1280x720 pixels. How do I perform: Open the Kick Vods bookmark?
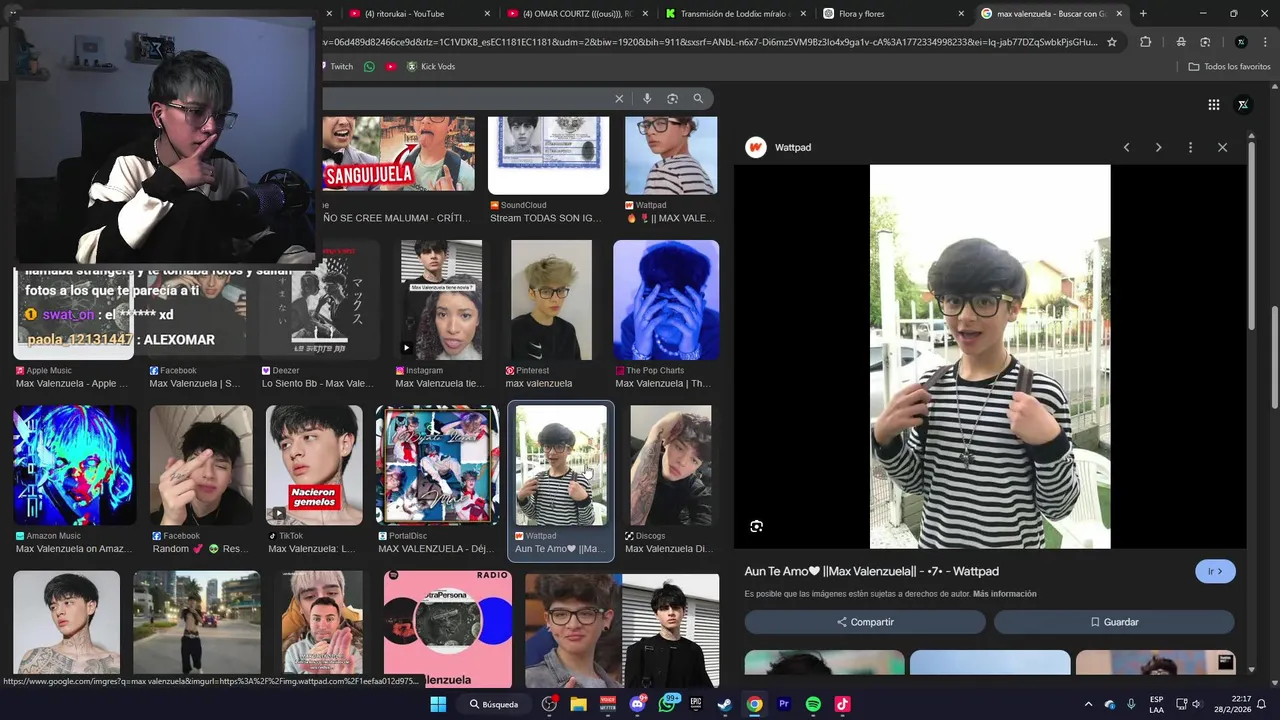(430, 66)
